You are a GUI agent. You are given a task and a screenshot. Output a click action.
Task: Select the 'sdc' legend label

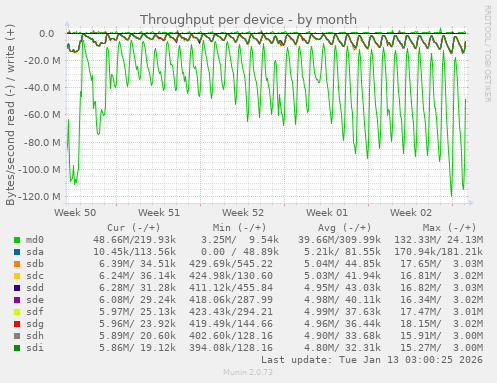[35, 276]
